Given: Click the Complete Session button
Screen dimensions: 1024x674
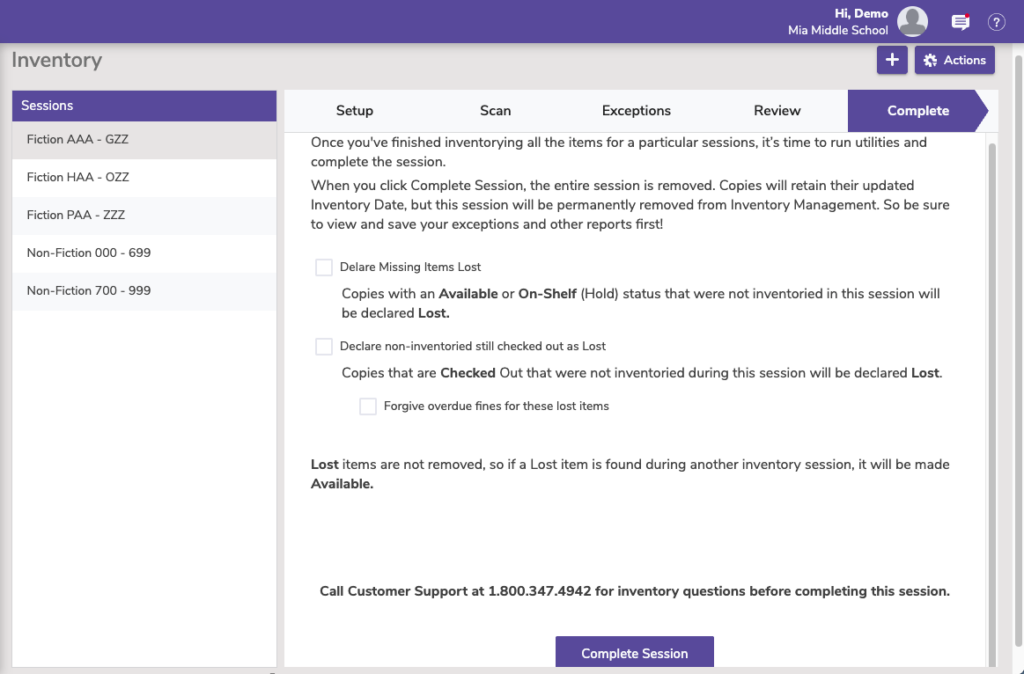Looking at the screenshot, I should (x=635, y=652).
